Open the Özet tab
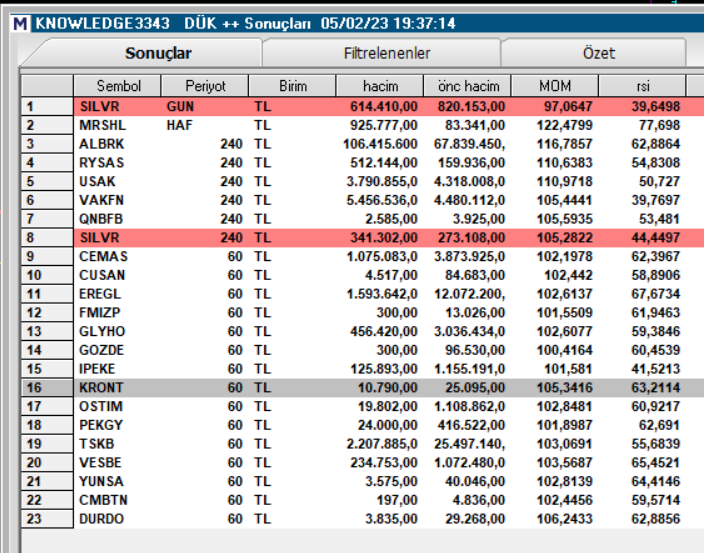Viewport: 704px width, 553px height. [x=598, y=53]
